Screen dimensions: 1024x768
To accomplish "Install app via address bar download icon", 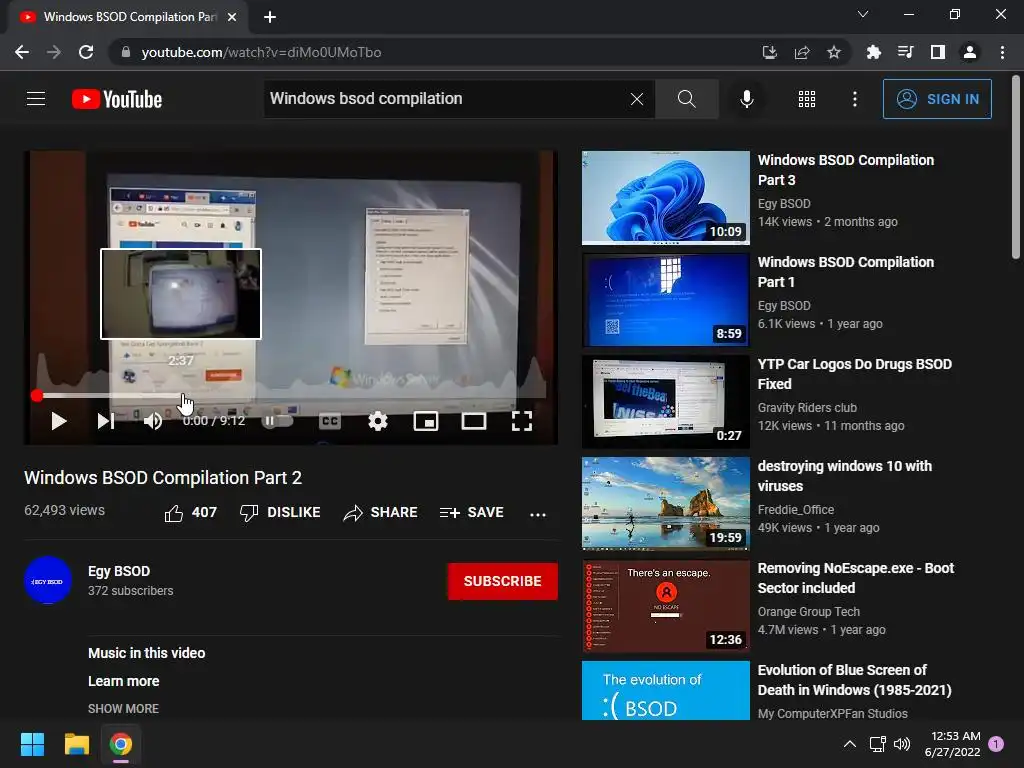I will (770, 52).
